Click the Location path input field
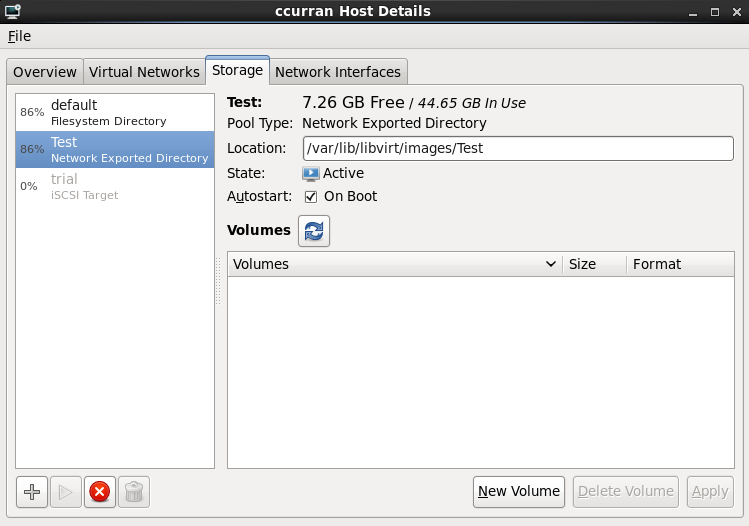Image resolution: width=749 pixels, height=526 pixels. (517, 149)
